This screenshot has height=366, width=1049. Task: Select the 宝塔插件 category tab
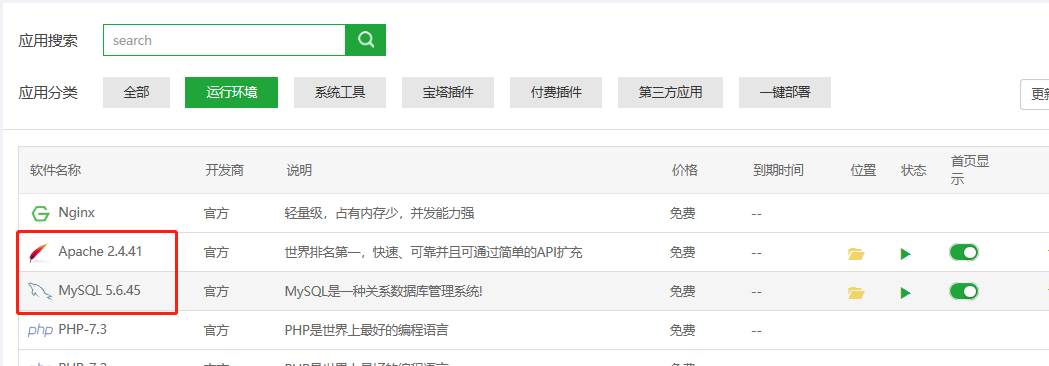[448, 92]
